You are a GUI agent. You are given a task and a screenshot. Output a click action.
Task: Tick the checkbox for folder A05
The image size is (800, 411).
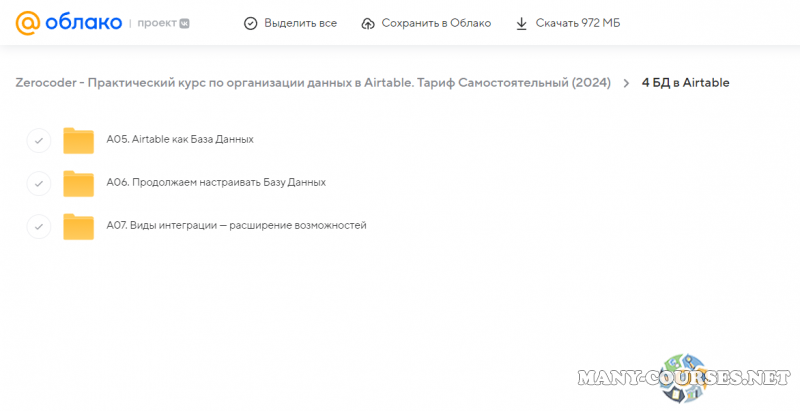click(x=38, y=140)
